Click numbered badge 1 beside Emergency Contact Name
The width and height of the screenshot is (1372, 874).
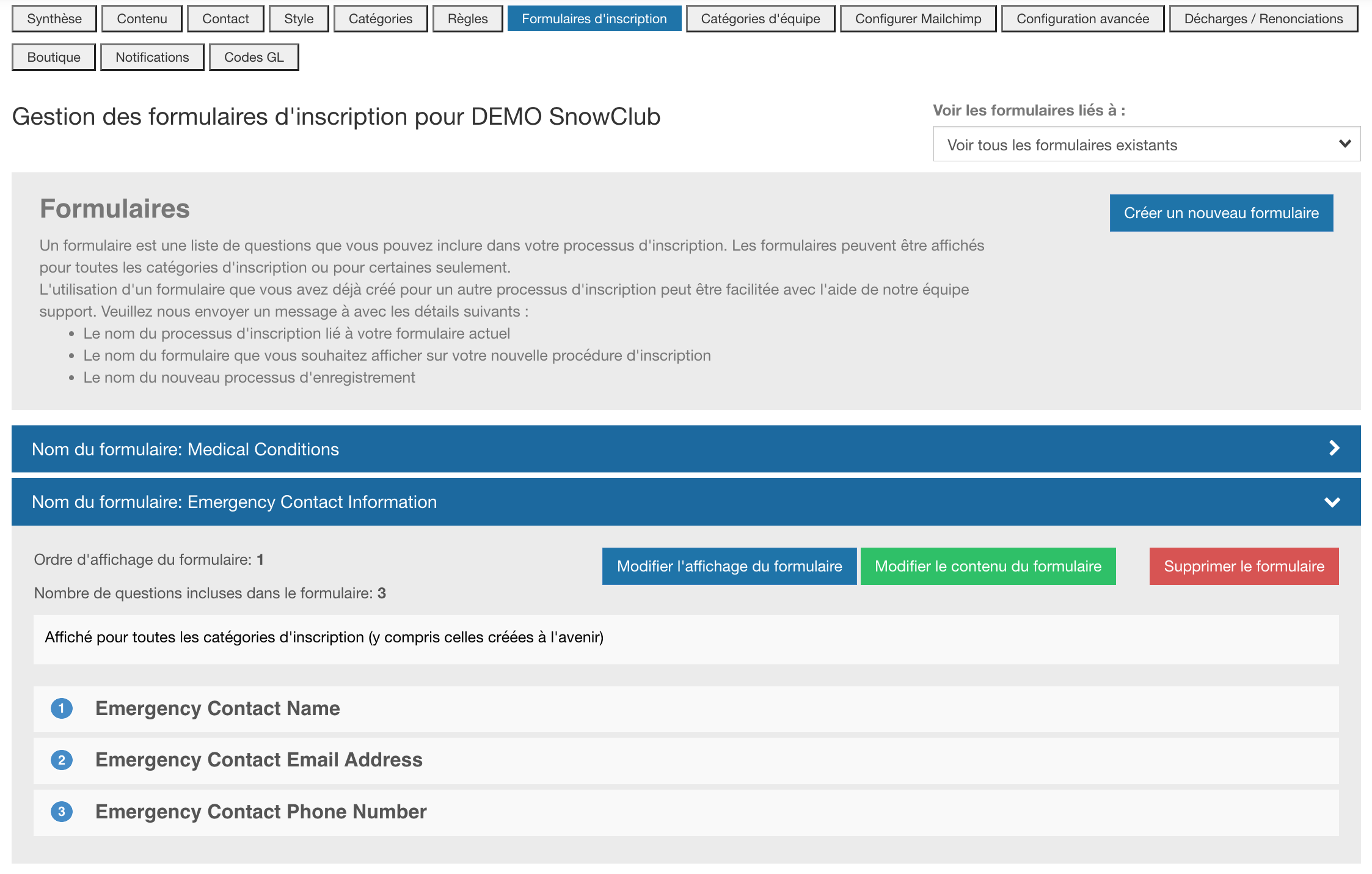tap(61, 708)
